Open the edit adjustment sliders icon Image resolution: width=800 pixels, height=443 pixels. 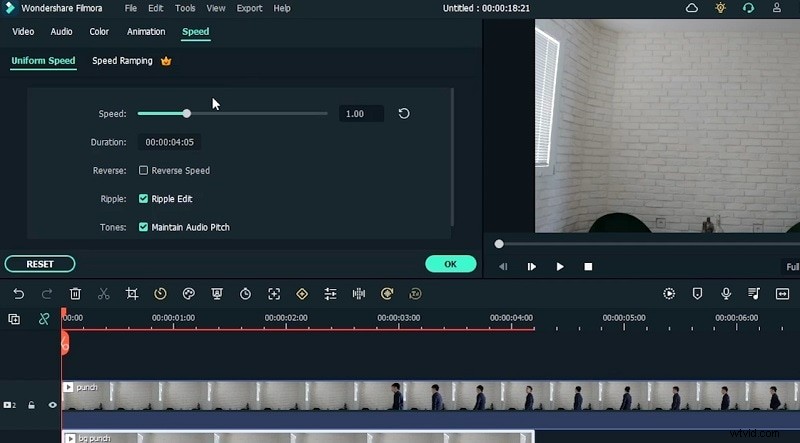pos(330,293)
